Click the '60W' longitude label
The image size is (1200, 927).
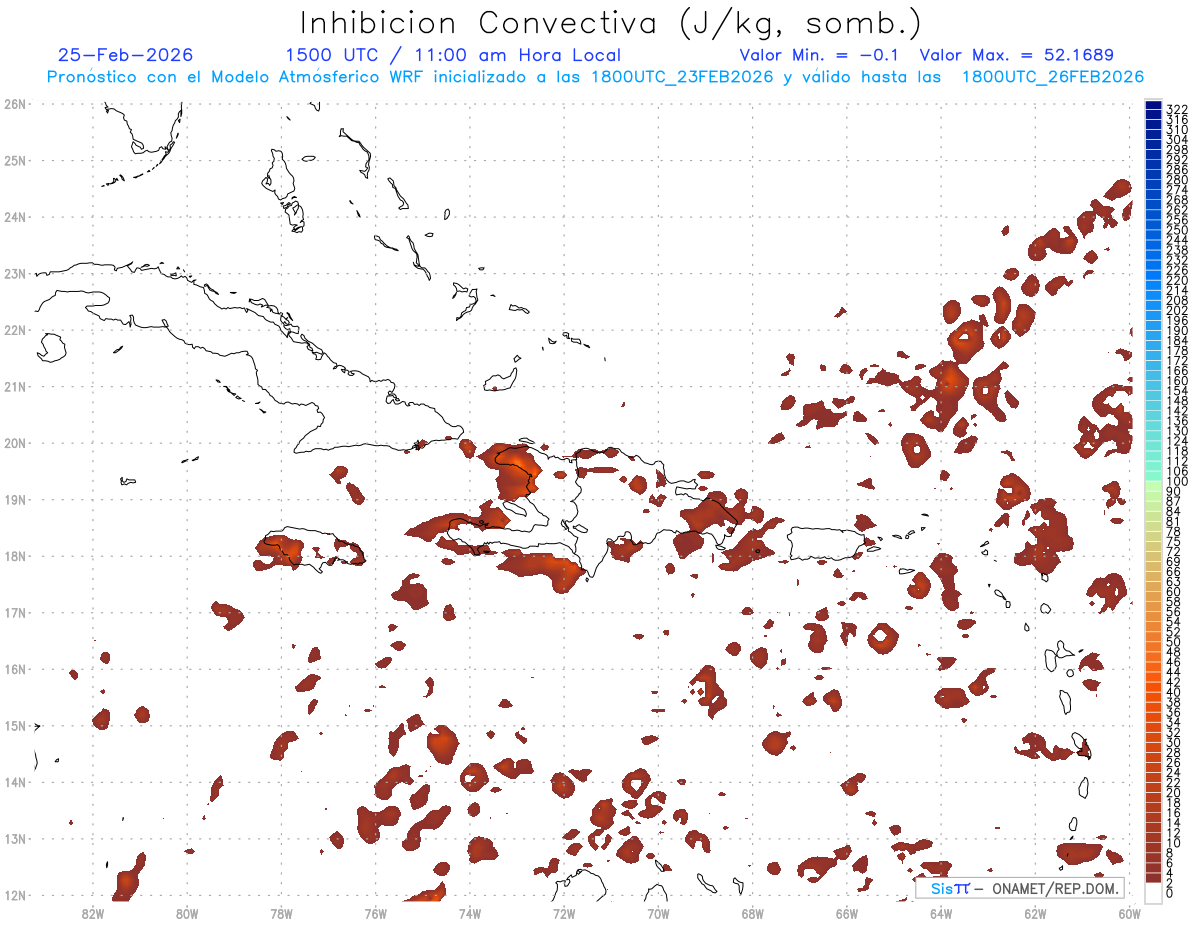coord(1130,913)
